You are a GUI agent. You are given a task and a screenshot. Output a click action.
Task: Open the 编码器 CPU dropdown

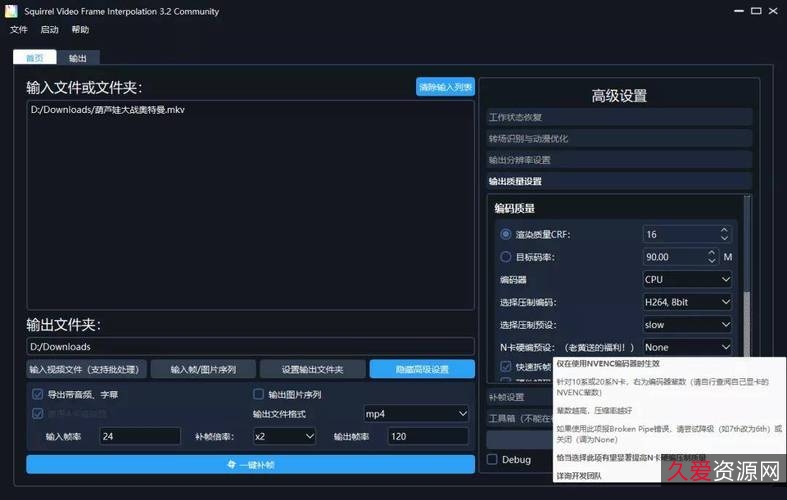687,279
